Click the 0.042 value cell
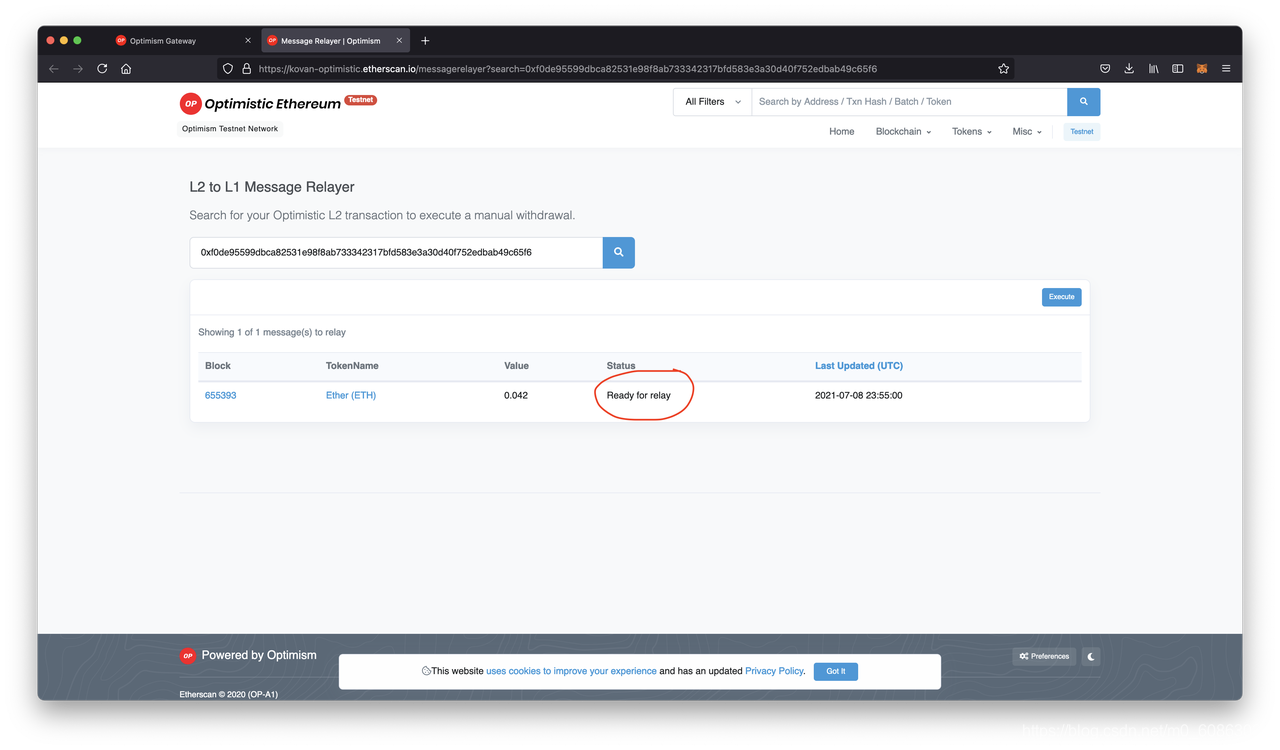 click(516, 396)
